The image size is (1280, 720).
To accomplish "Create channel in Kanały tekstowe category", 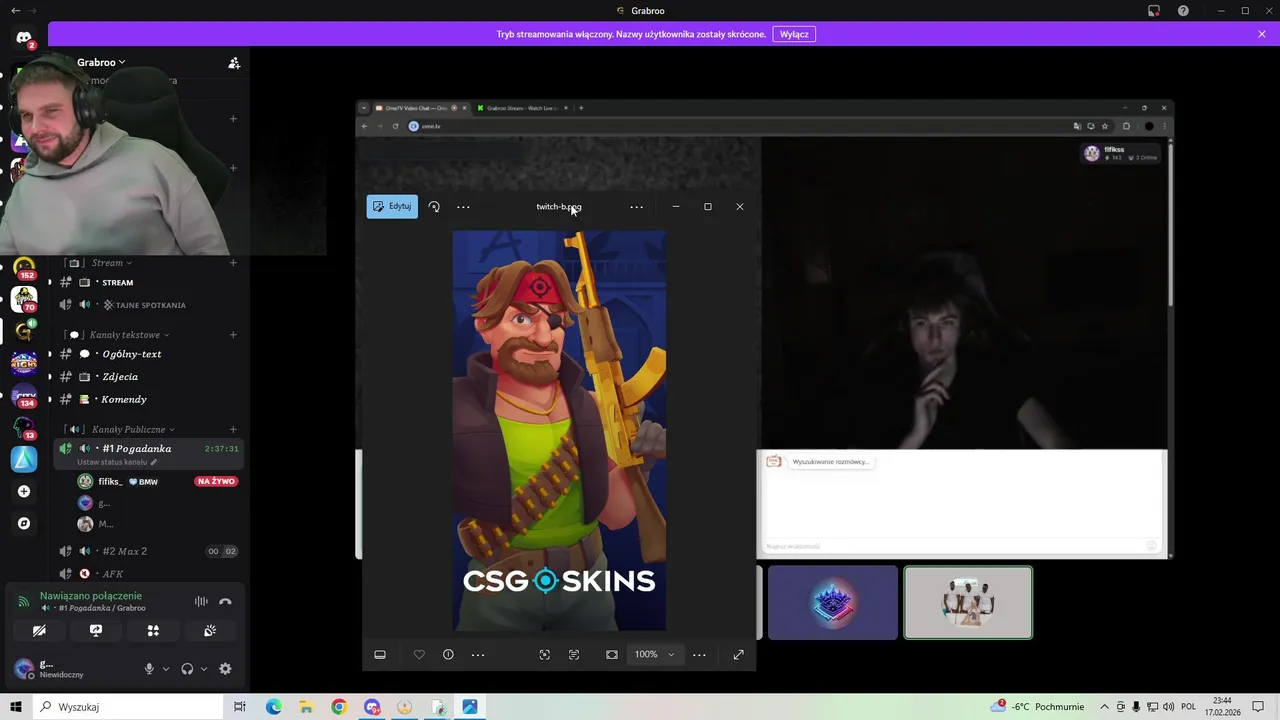I will click(233, 335).
